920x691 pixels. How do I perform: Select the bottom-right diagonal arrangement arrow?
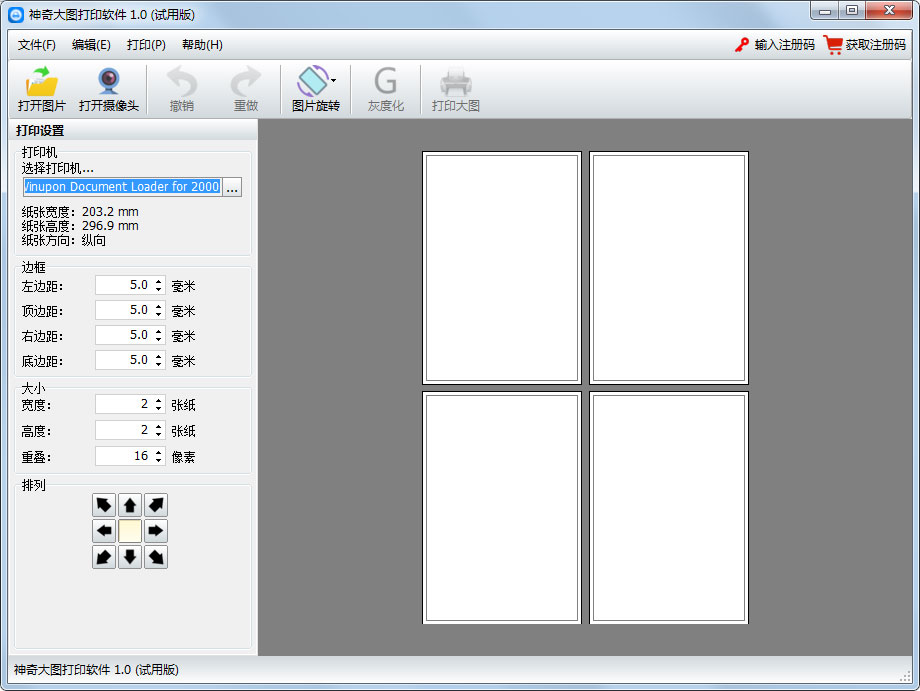[156, 557]
